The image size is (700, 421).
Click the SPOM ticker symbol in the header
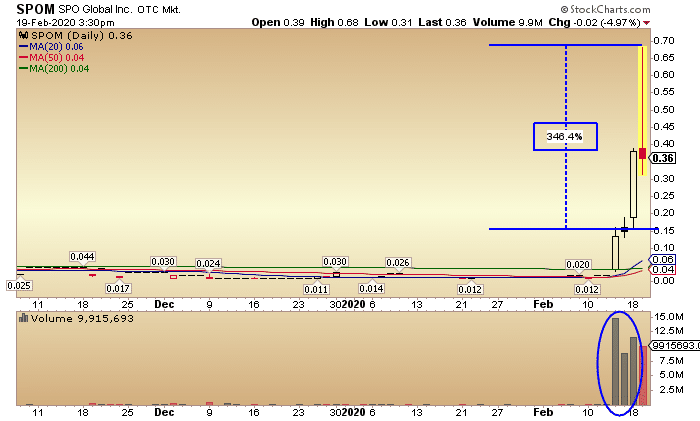(35, 9)
